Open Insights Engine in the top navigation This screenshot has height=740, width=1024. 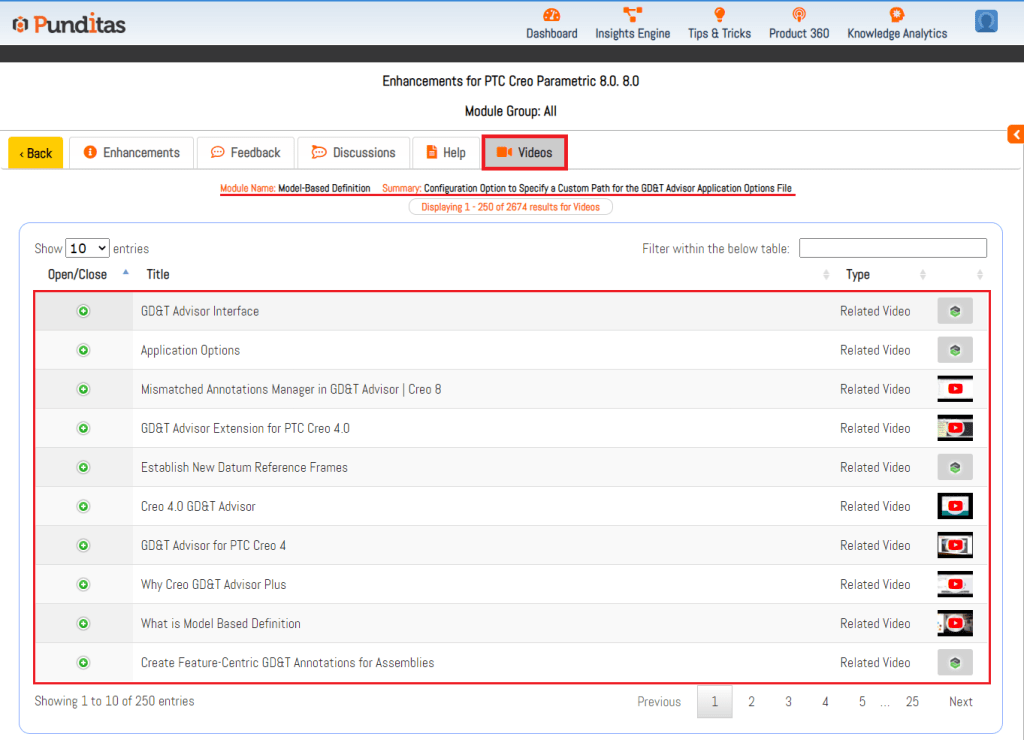click(632, 23)
